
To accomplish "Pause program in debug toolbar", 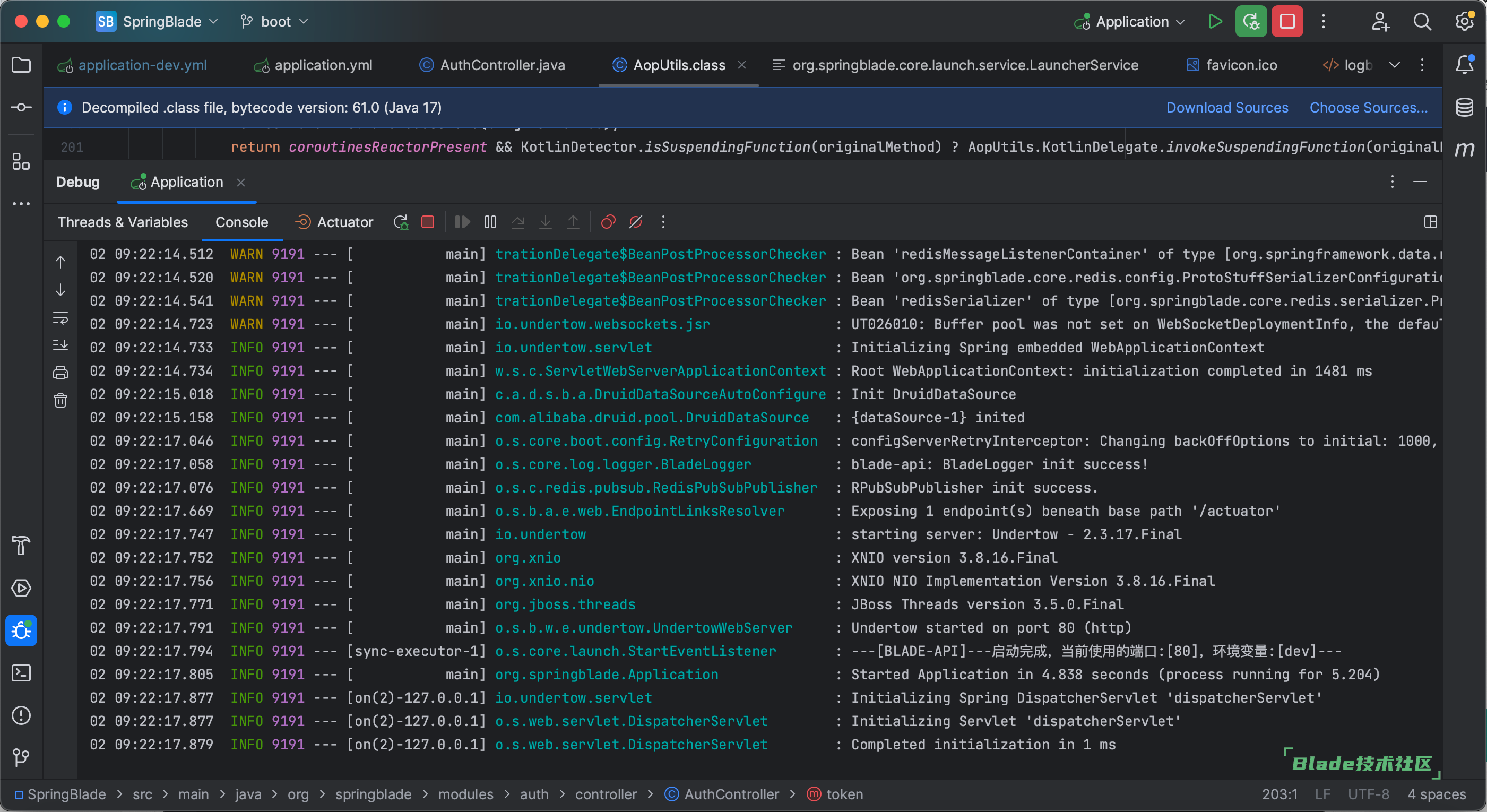I will [x=490, y=222].
